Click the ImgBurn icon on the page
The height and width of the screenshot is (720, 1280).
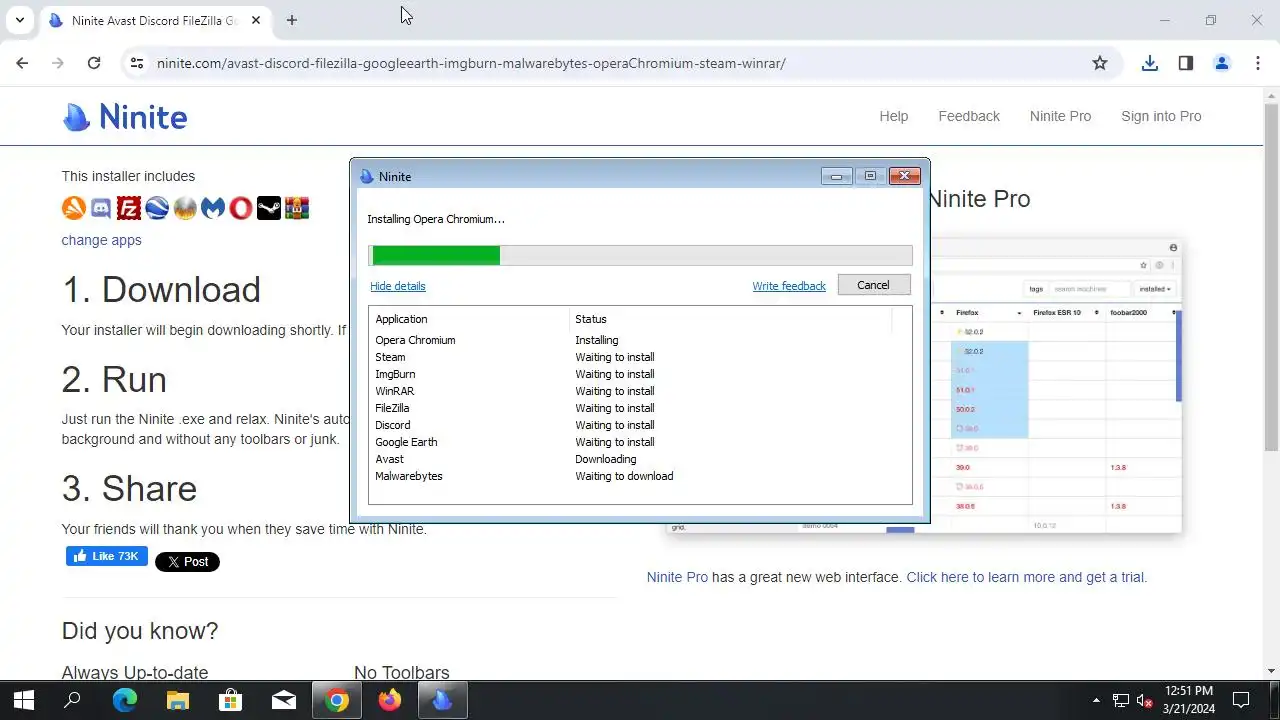(185, 208)
